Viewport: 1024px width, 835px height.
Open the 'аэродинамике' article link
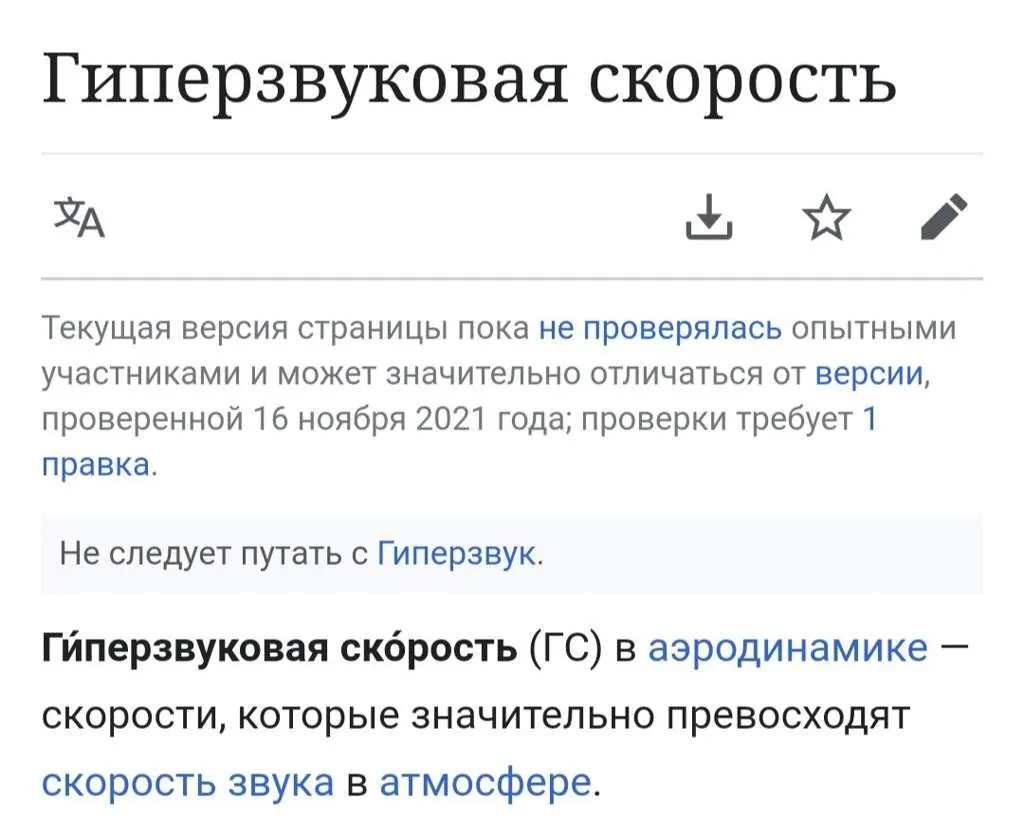[788, 649]
